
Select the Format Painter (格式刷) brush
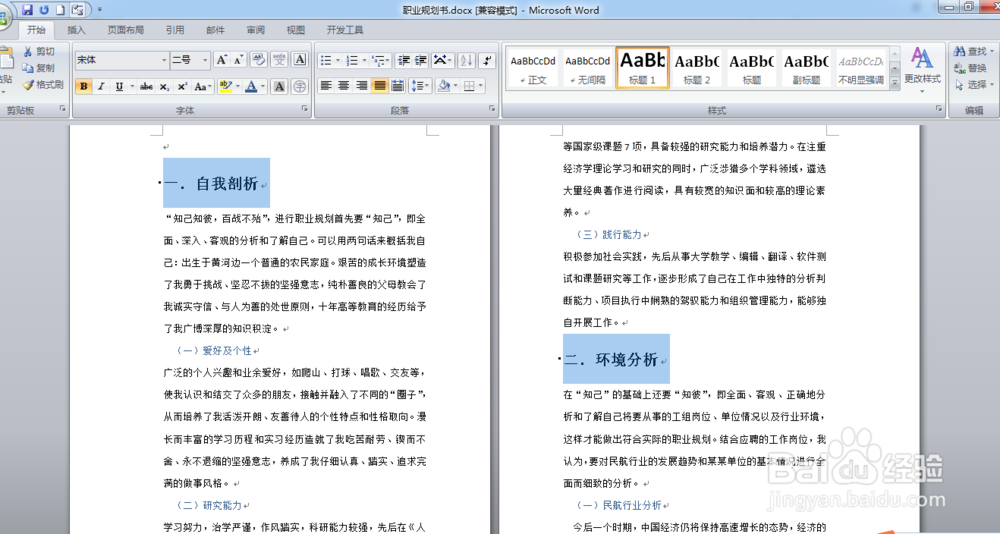click(43, 84)
